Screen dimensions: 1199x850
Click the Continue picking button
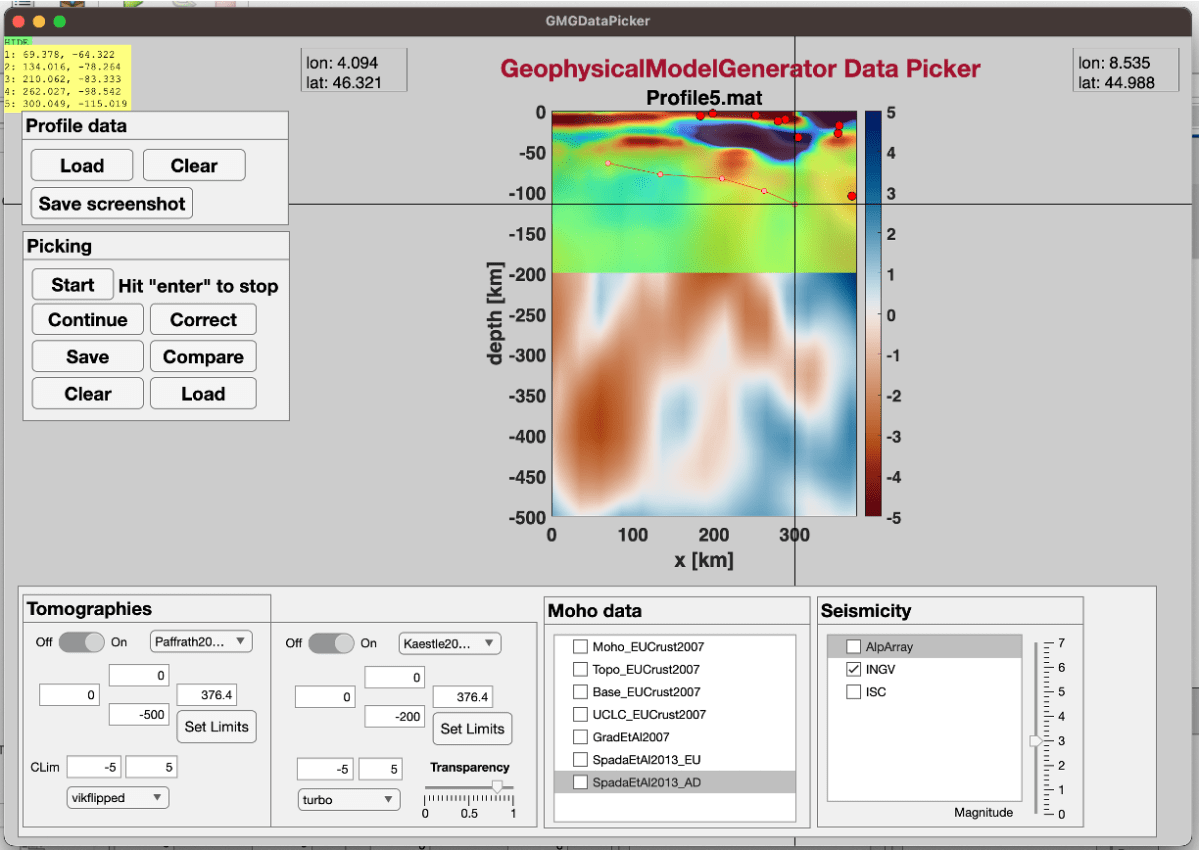(88, 320)
